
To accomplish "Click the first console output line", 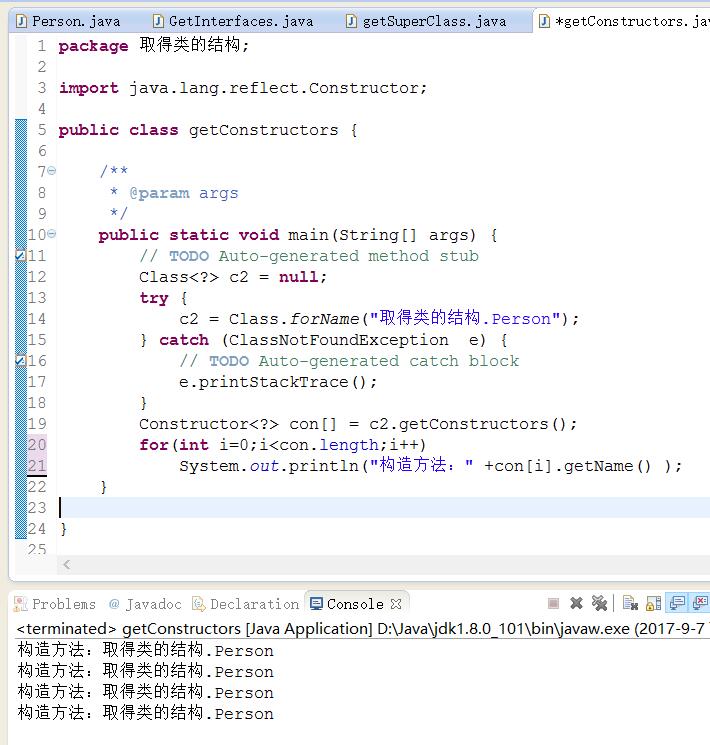I will (x=145, y=650).
